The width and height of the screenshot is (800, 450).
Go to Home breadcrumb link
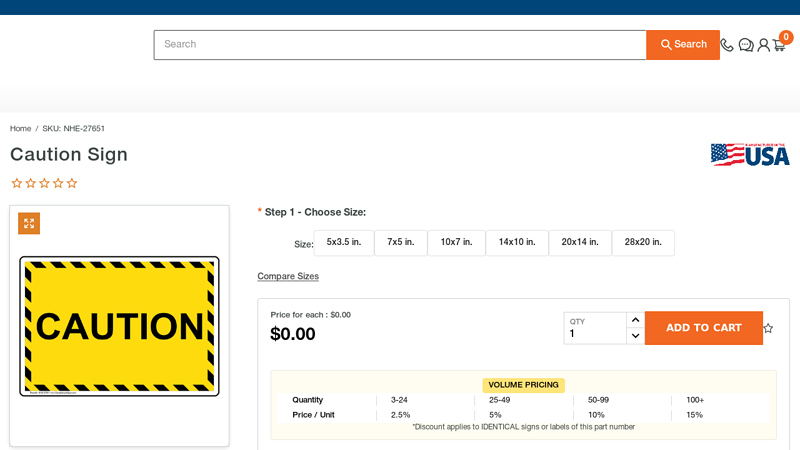point(20,129)
